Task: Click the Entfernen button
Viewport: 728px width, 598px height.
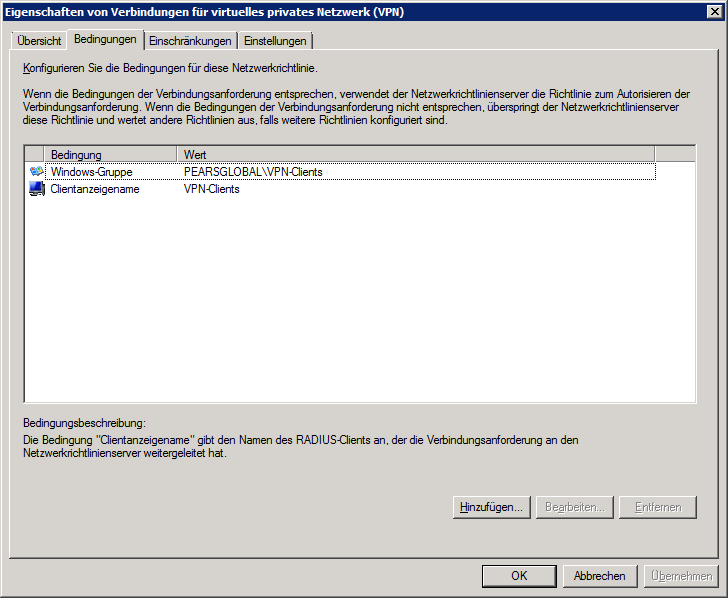Action: pos(658,507)
